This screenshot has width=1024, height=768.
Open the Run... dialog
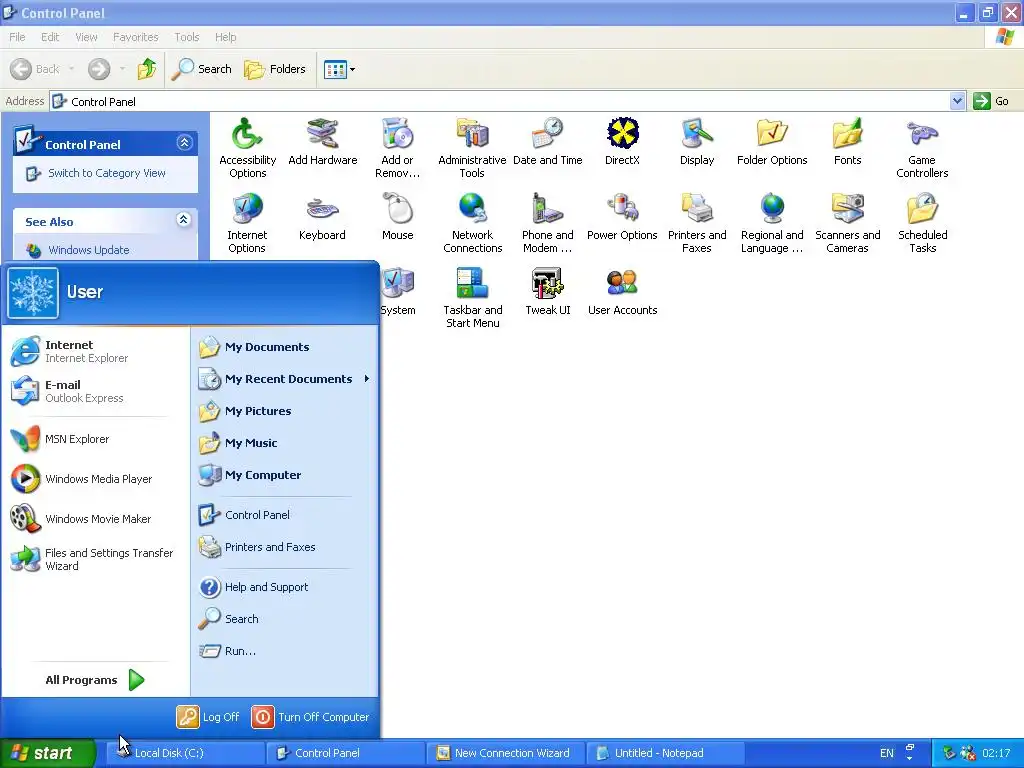tap(285, 650)
